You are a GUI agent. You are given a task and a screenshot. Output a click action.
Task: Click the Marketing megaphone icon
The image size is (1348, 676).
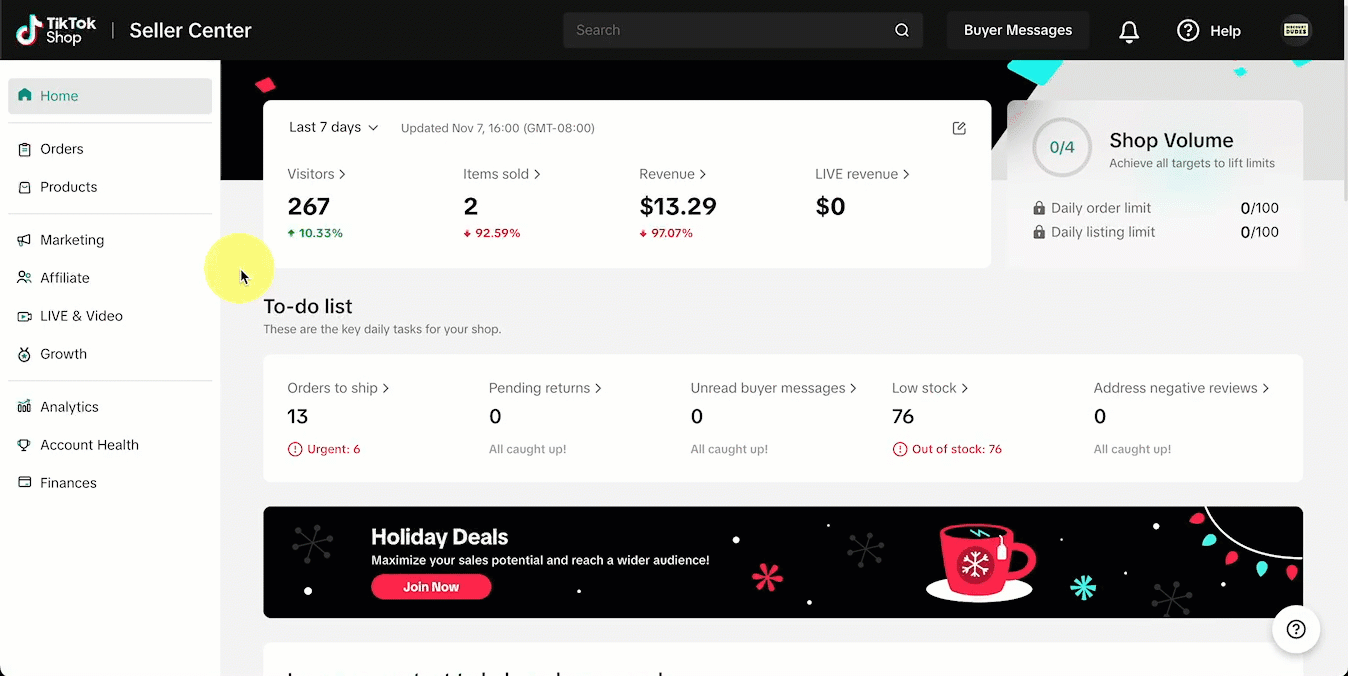[x=24, y=240]
